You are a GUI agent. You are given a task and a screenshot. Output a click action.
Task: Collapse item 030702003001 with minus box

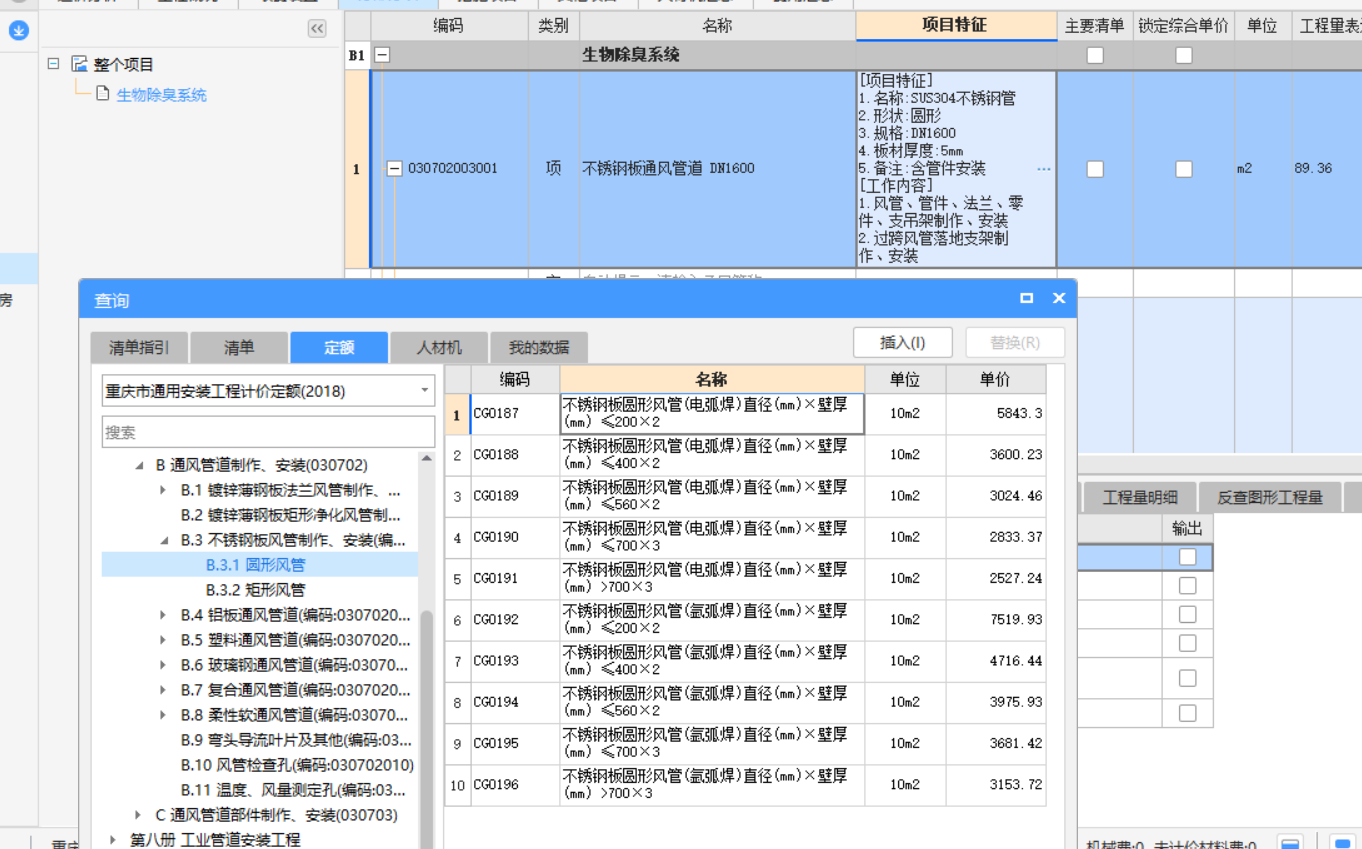coord(395,169)
